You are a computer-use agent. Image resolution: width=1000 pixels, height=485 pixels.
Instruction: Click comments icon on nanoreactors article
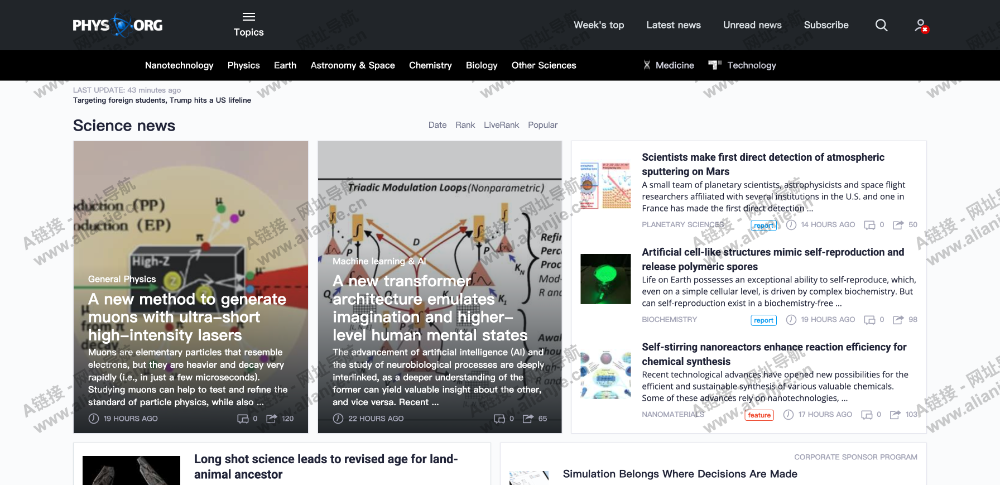coord(867,415)
